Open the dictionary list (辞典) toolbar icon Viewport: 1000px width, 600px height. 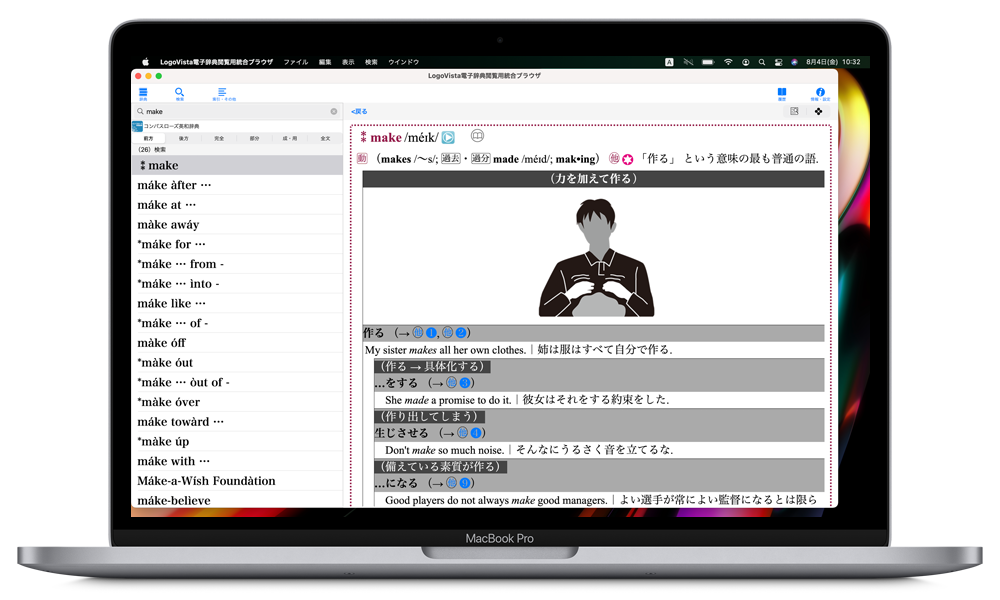pos(143,94)
